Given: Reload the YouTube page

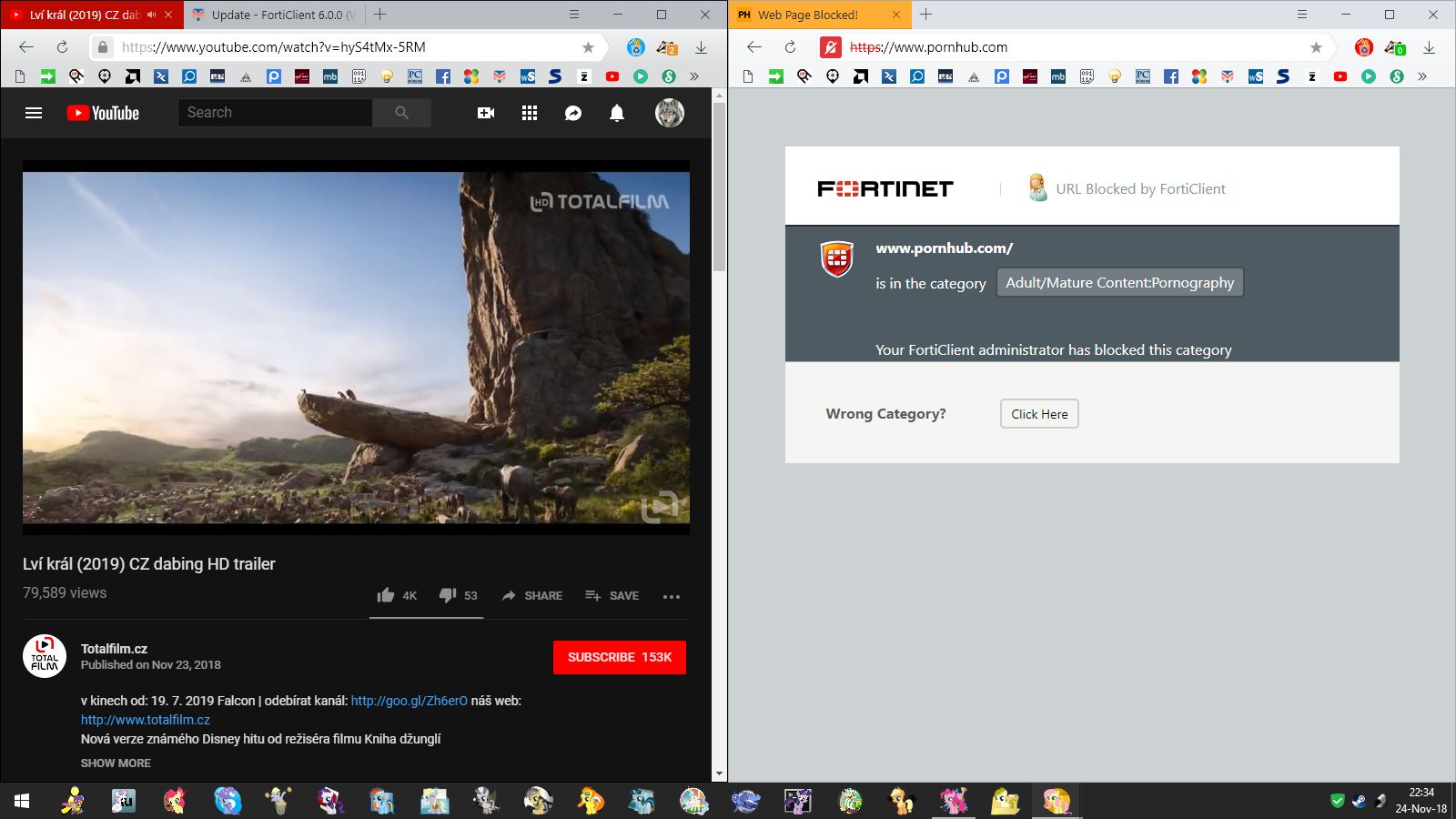Looking at the screenshot, I should 62,47.
